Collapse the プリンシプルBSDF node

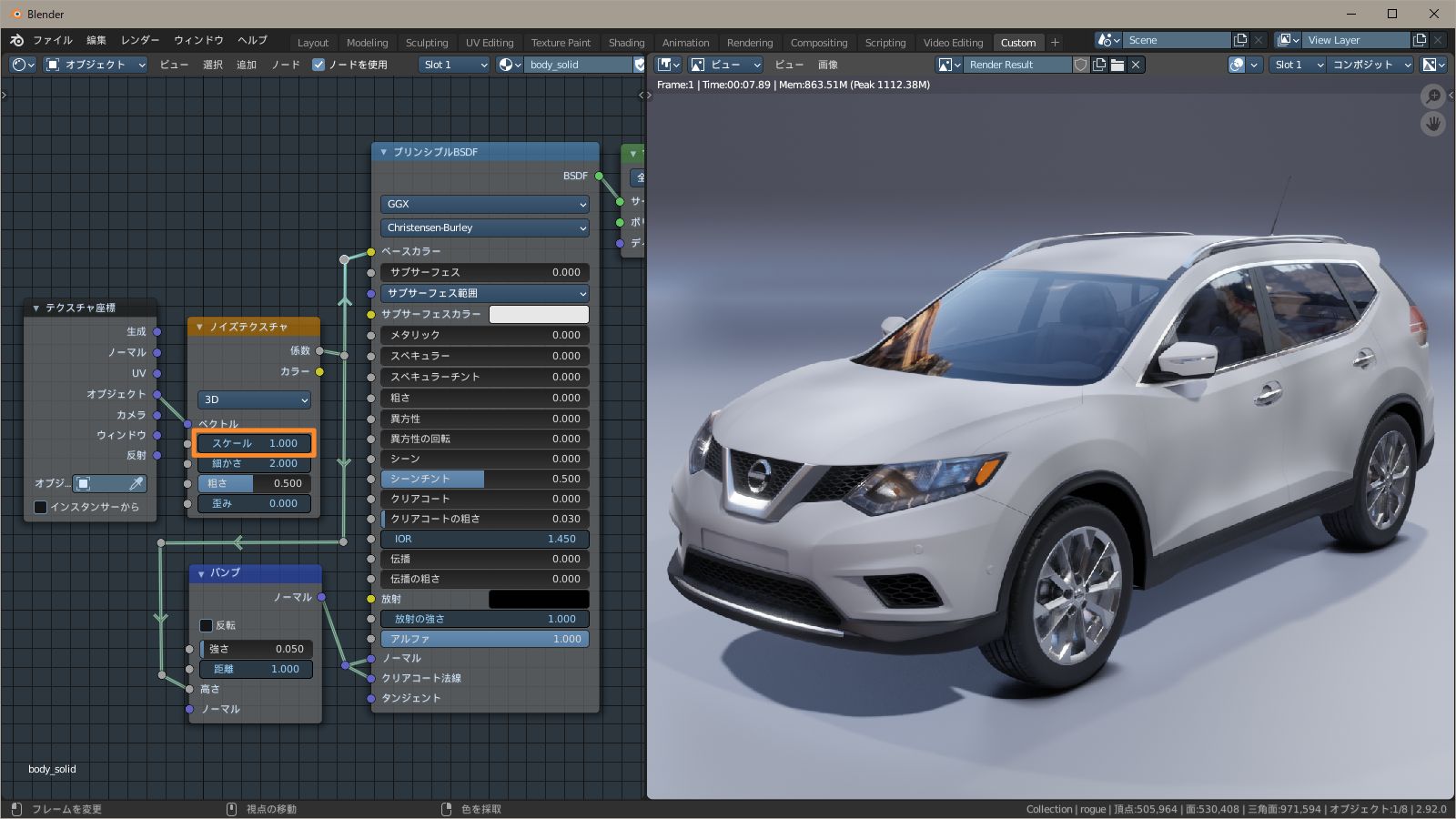click(x=384, y=152)
